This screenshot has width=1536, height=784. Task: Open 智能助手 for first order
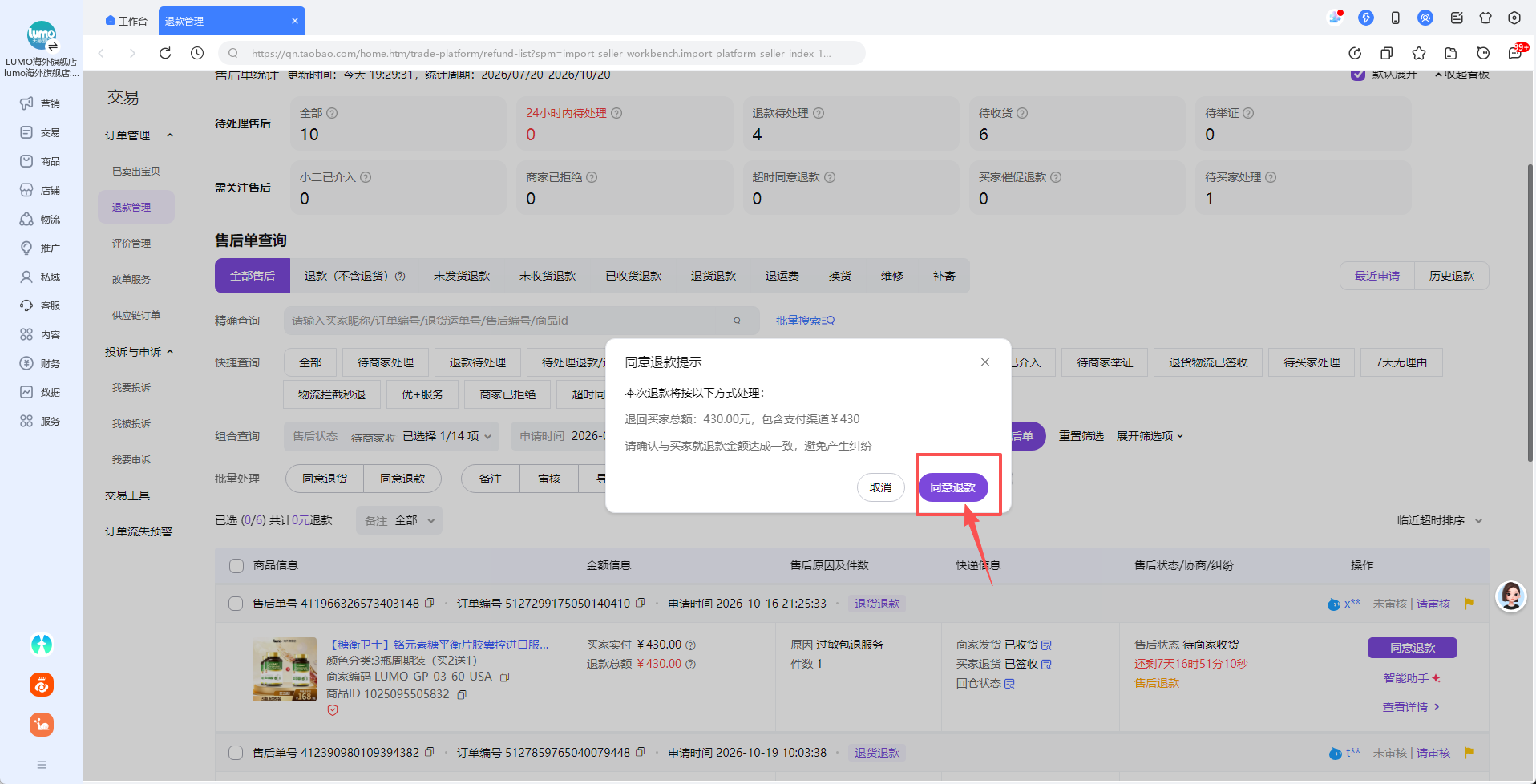point(1412,678)
